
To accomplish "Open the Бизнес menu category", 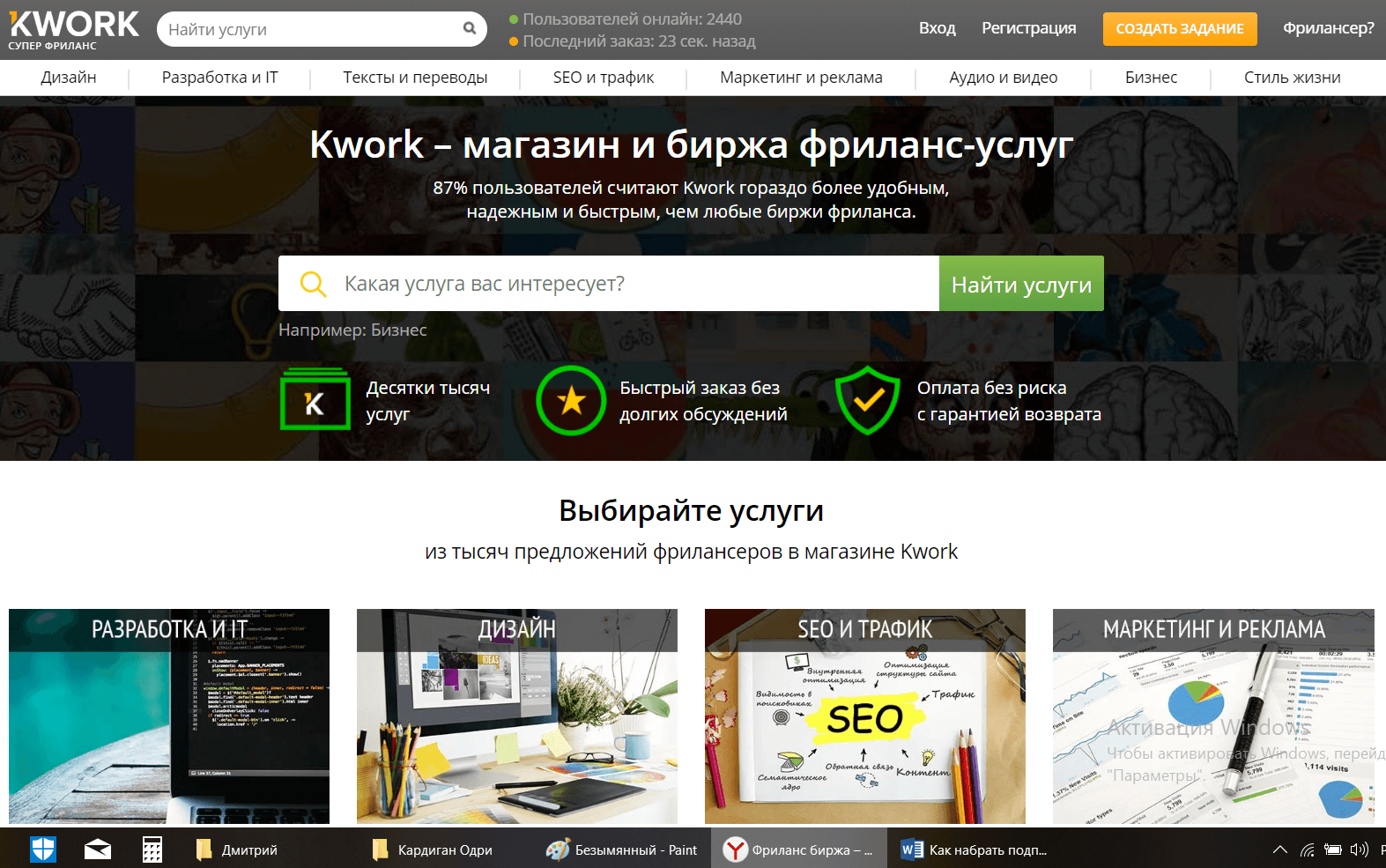I will (x=1151, y=78).
